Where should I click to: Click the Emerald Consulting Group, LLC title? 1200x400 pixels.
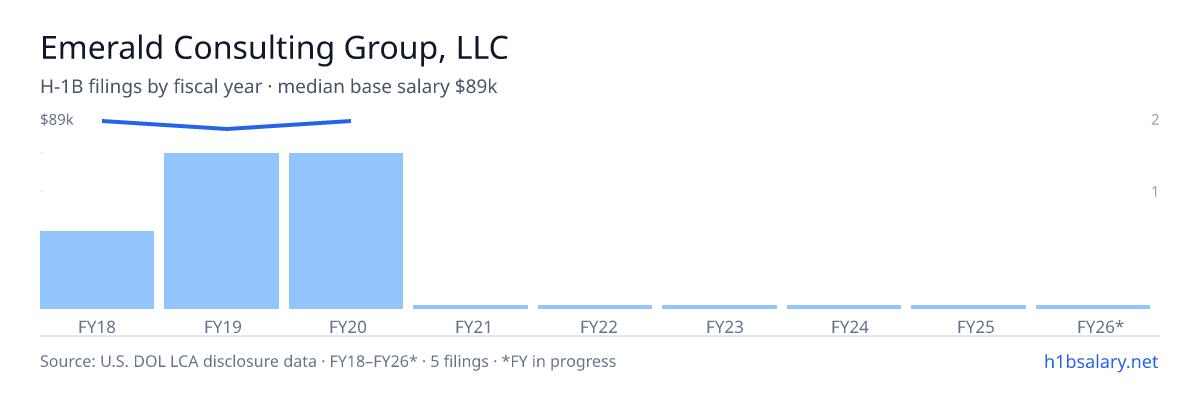click(274, 49)
